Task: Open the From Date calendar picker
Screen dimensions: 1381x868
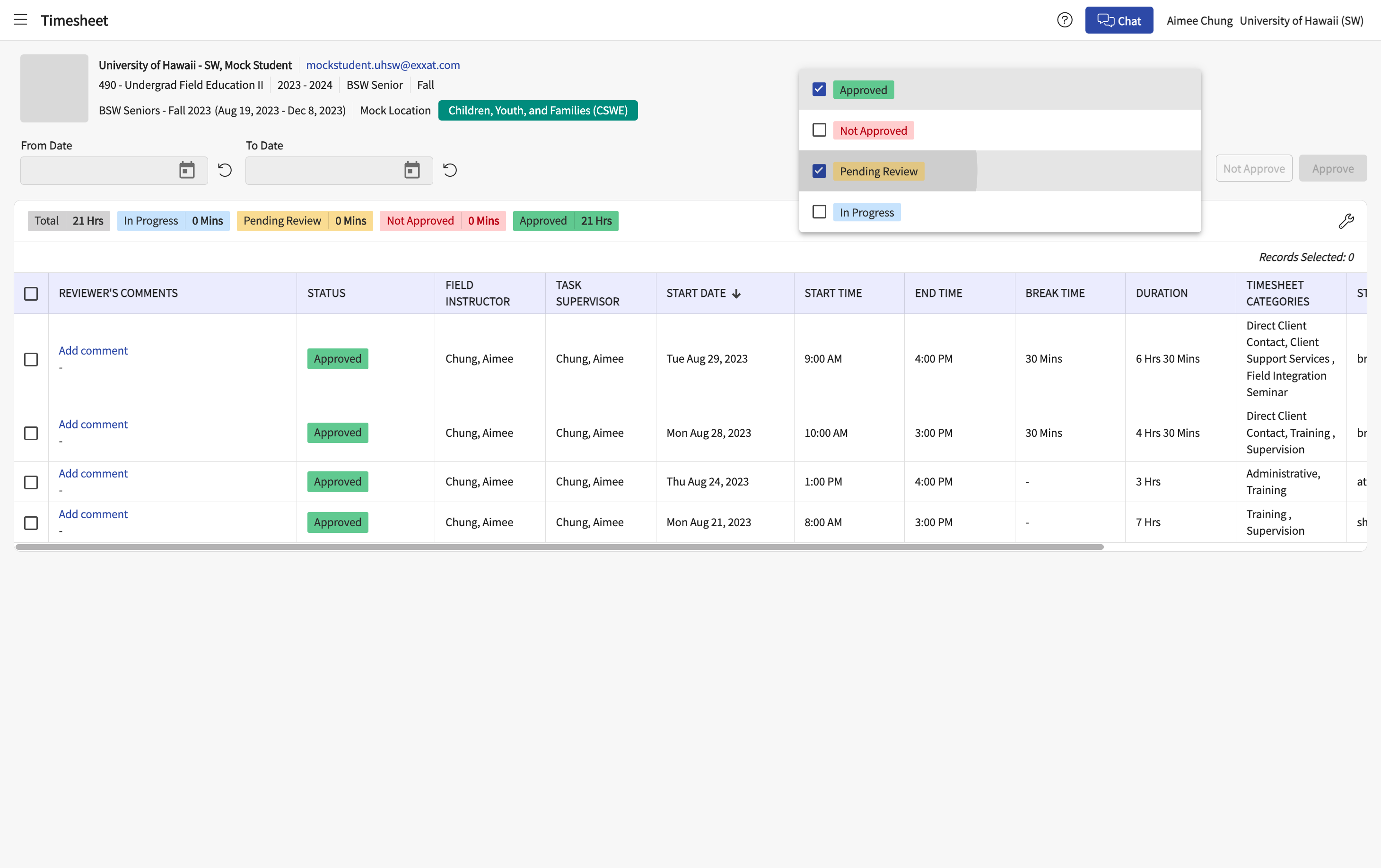Action: tap(187, 170)
